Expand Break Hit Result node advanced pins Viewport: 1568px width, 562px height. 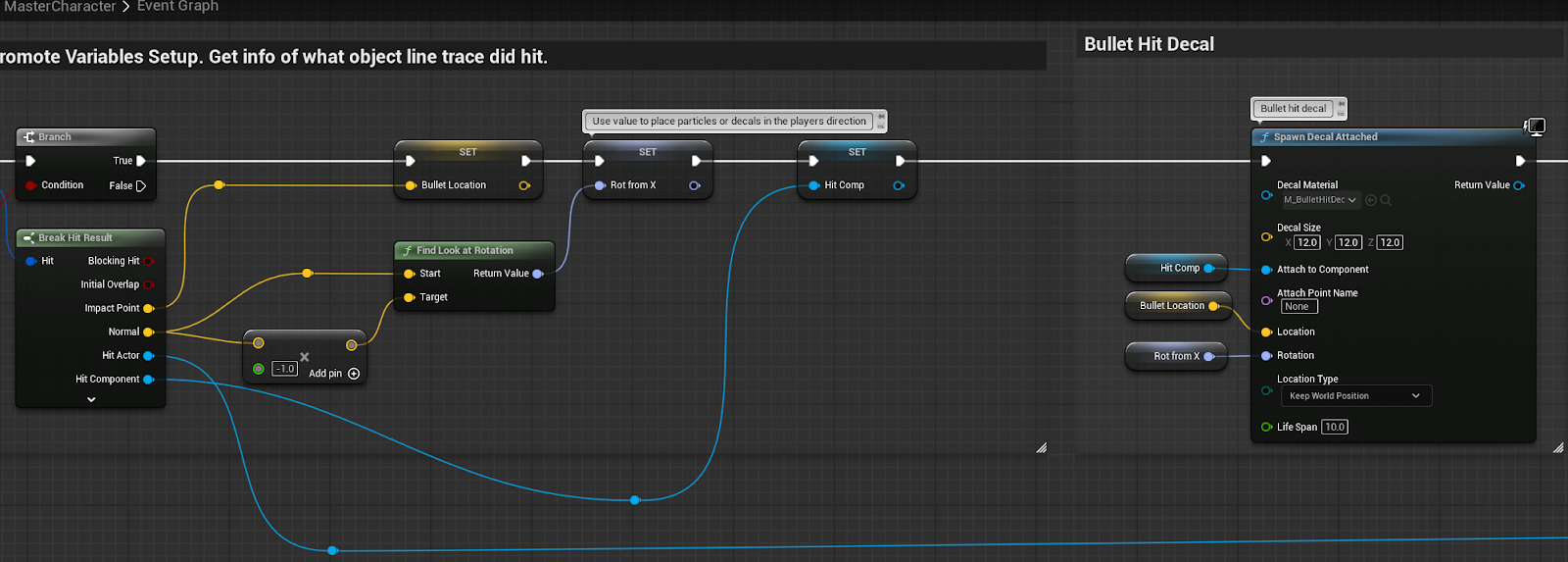[x=91, y=399]
